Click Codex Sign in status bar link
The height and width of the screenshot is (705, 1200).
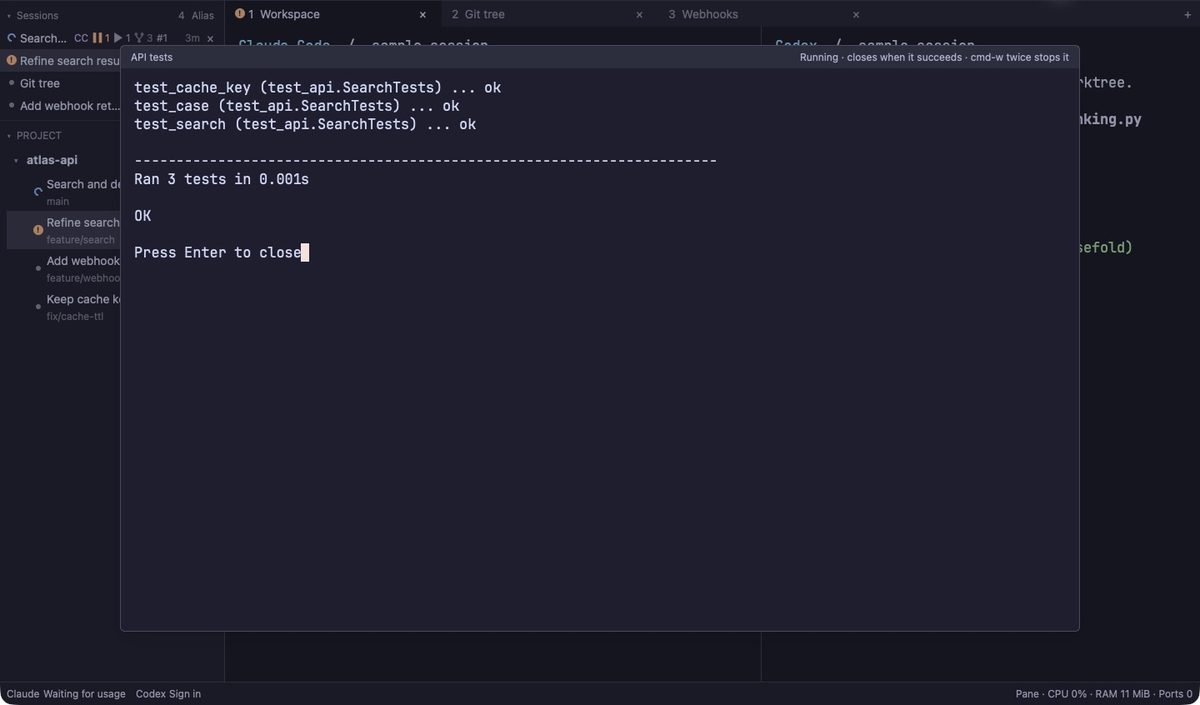coord(168,694)
